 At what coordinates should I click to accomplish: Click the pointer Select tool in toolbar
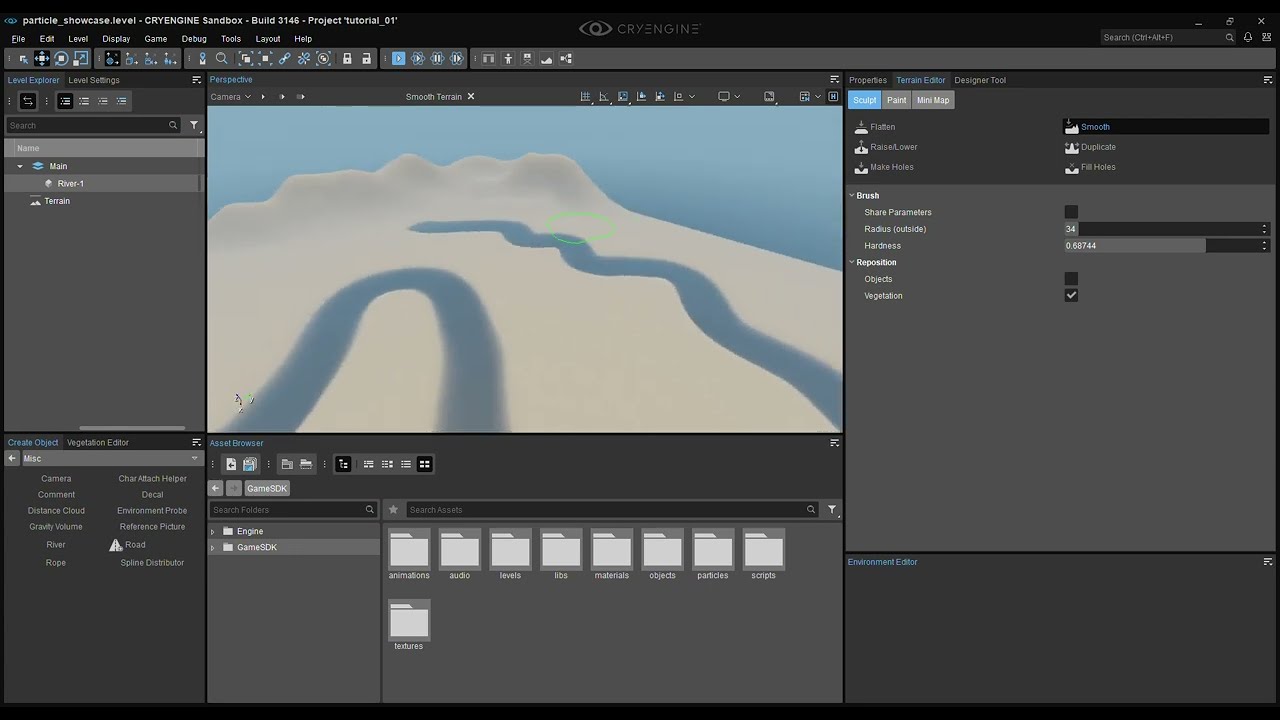(x=23, y=59)
